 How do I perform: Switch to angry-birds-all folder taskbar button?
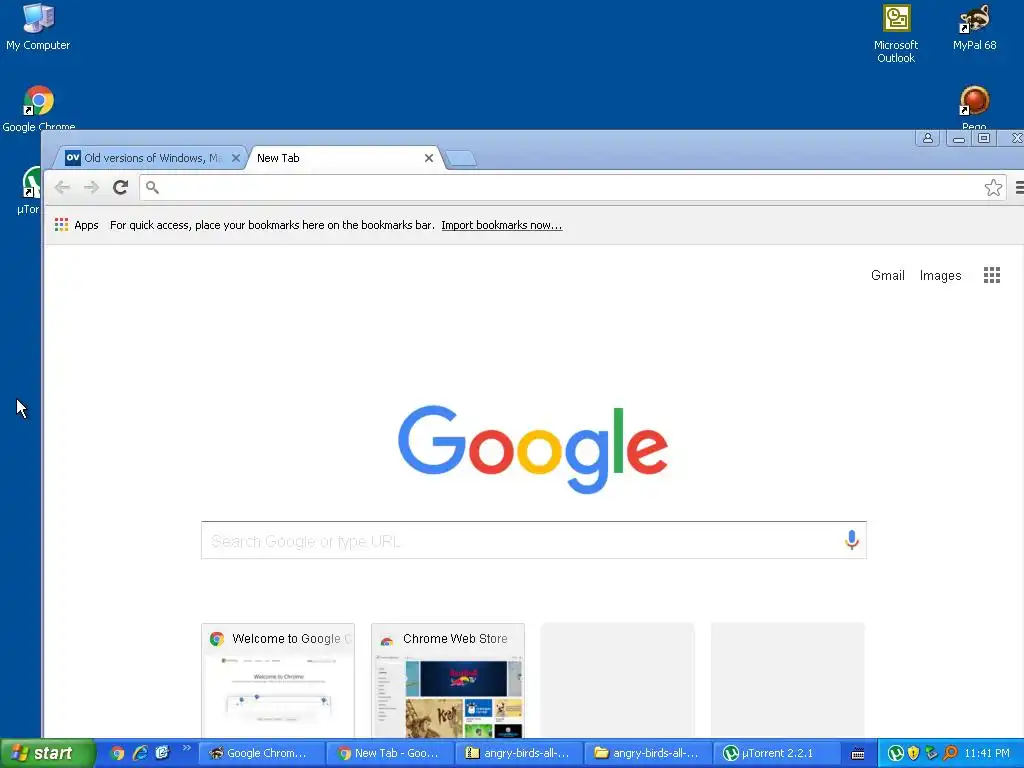click(x=648, y=754)
